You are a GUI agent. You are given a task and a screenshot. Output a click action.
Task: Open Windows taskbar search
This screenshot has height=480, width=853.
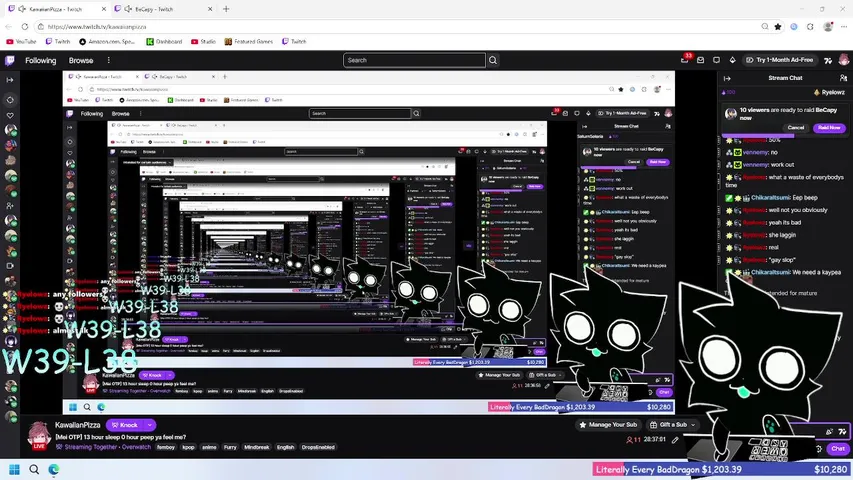(x=34, y=470)
